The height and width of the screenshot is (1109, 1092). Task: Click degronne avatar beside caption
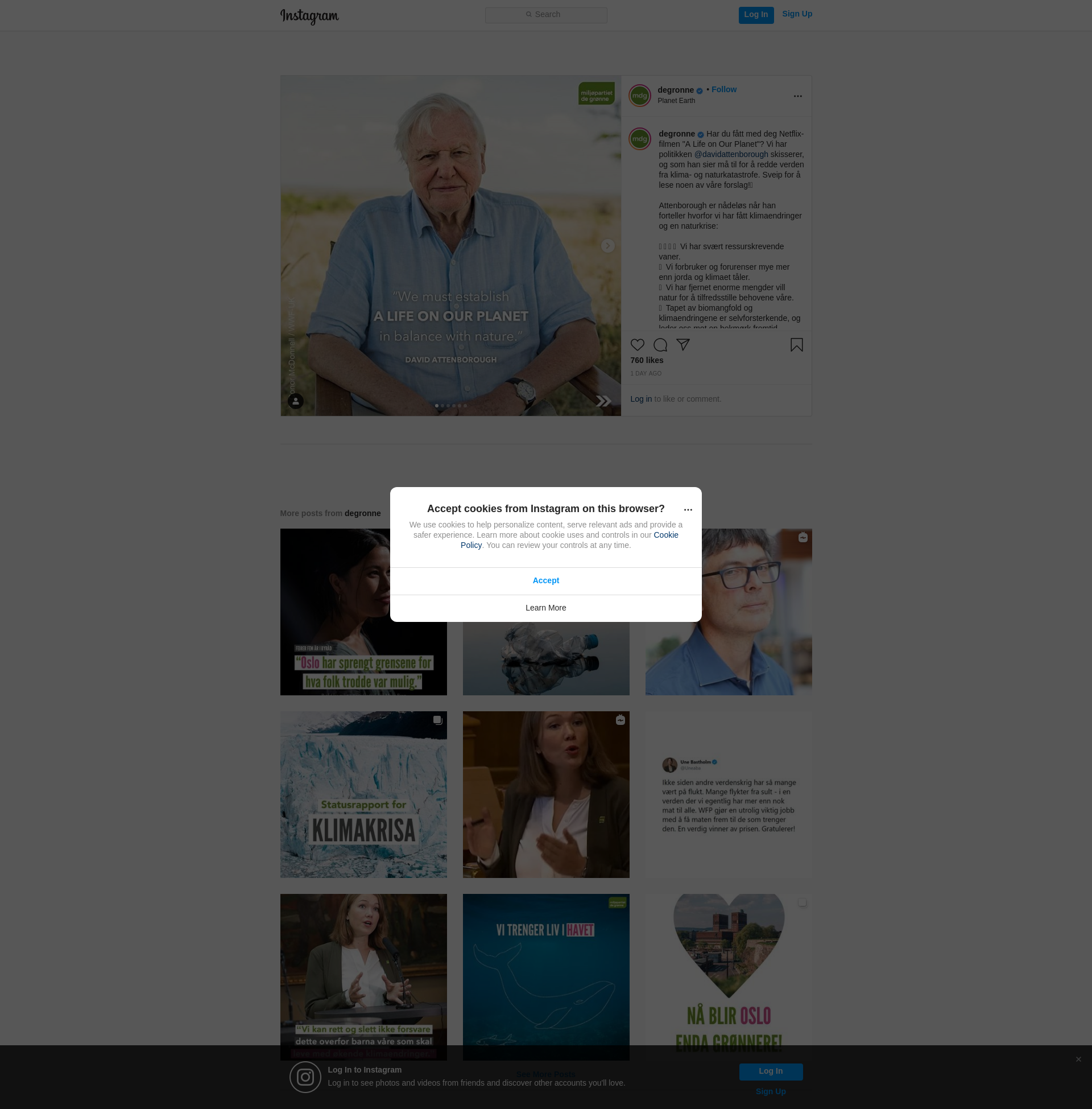(x=639, y=139)
